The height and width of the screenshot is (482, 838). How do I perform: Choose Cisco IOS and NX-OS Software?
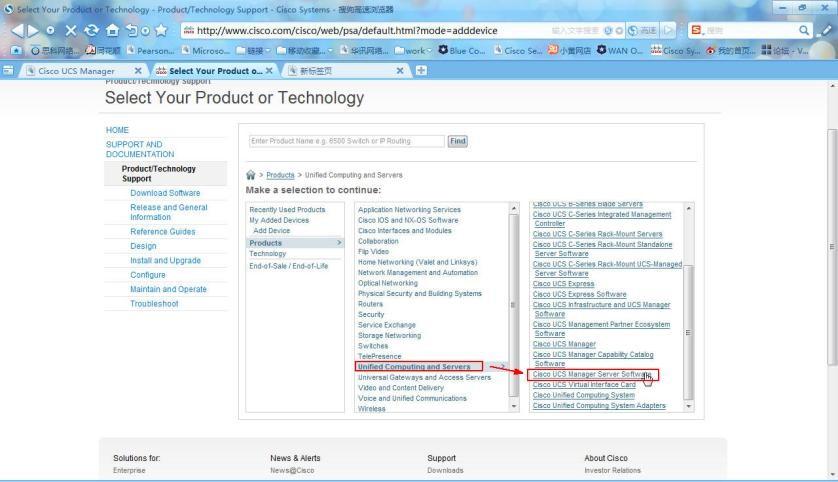pos(408,220)
